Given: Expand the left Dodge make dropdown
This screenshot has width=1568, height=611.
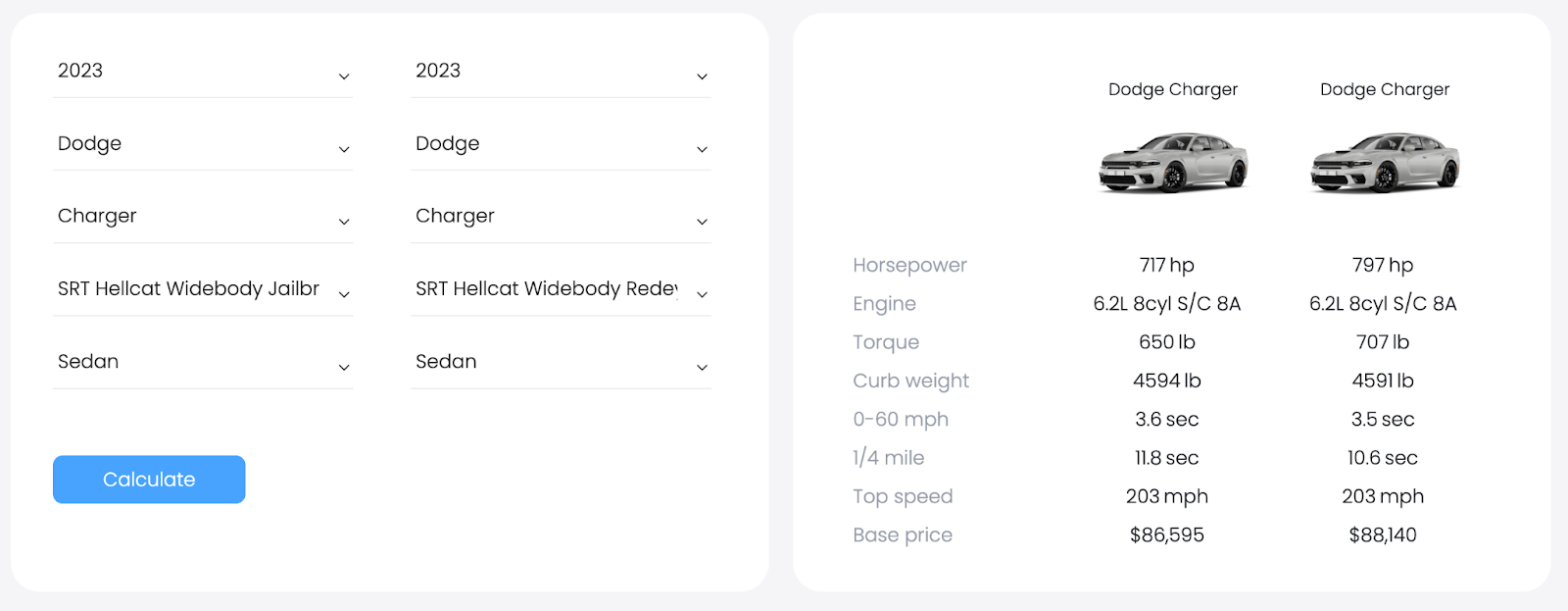Looking at the screenshot, I should [x=201, y=144].
